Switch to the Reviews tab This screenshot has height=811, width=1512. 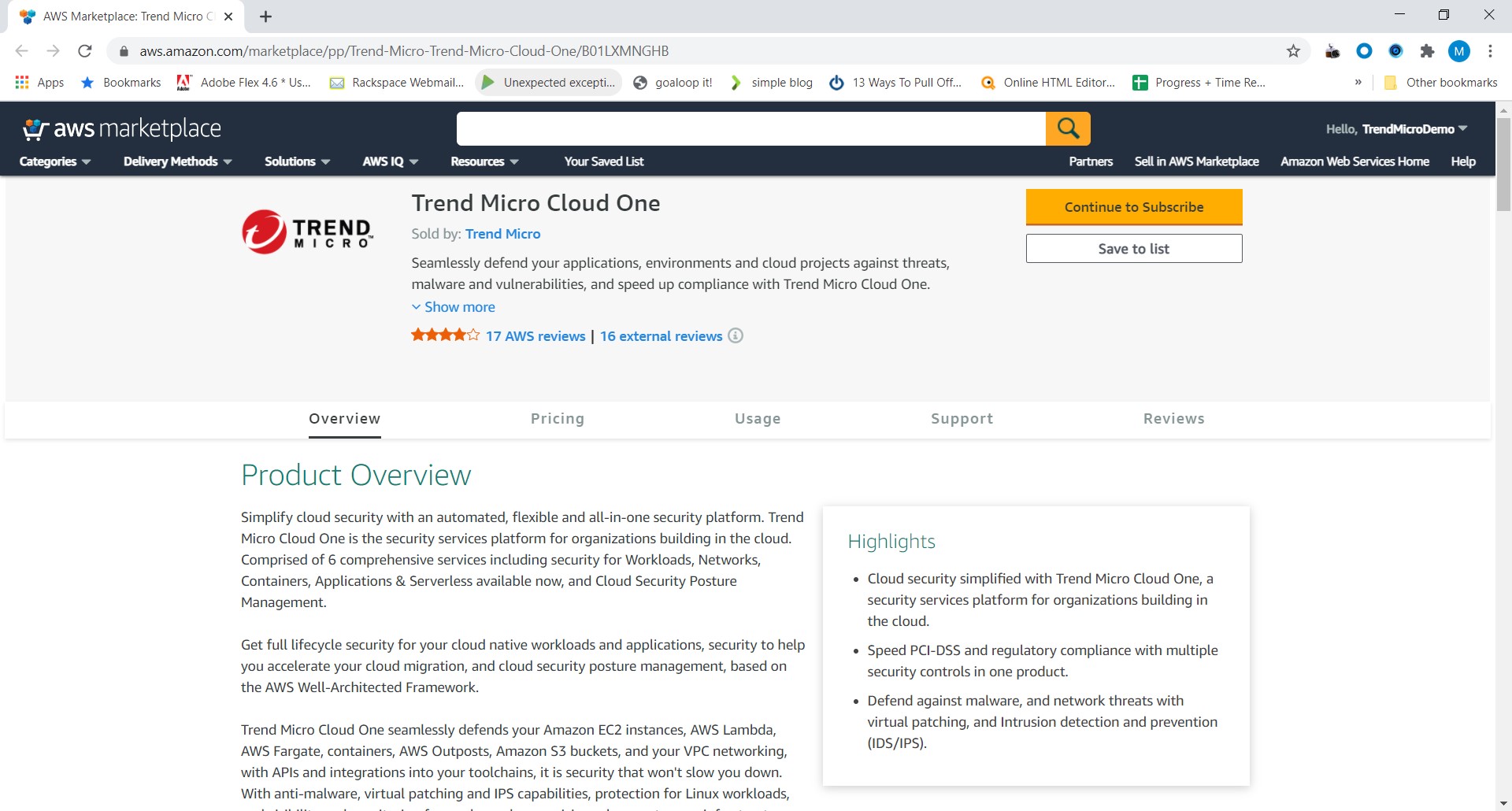click(x=1173, y=419)
